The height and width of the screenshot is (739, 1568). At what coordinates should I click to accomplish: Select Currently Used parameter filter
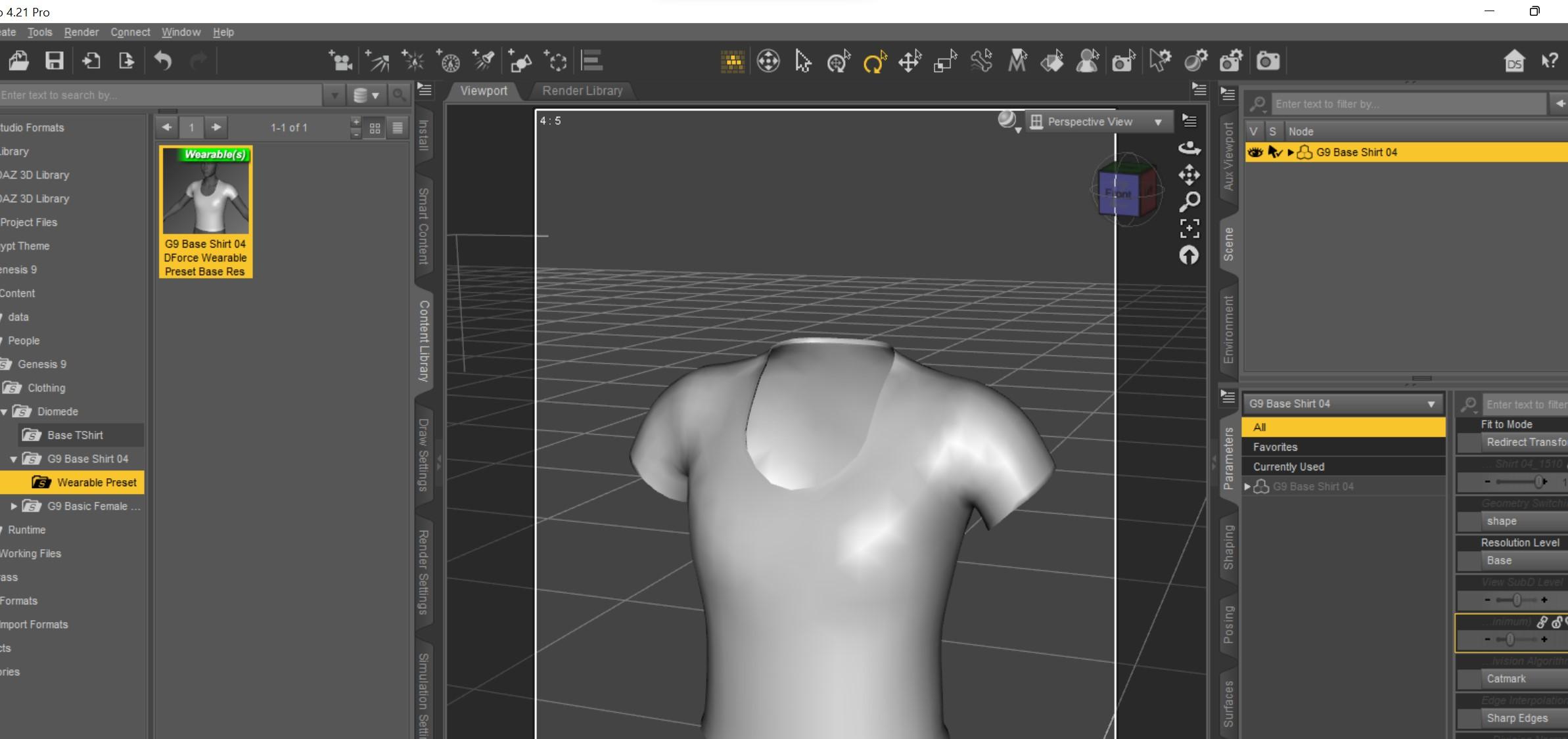pyautogui.click(x=1288, y=466)
